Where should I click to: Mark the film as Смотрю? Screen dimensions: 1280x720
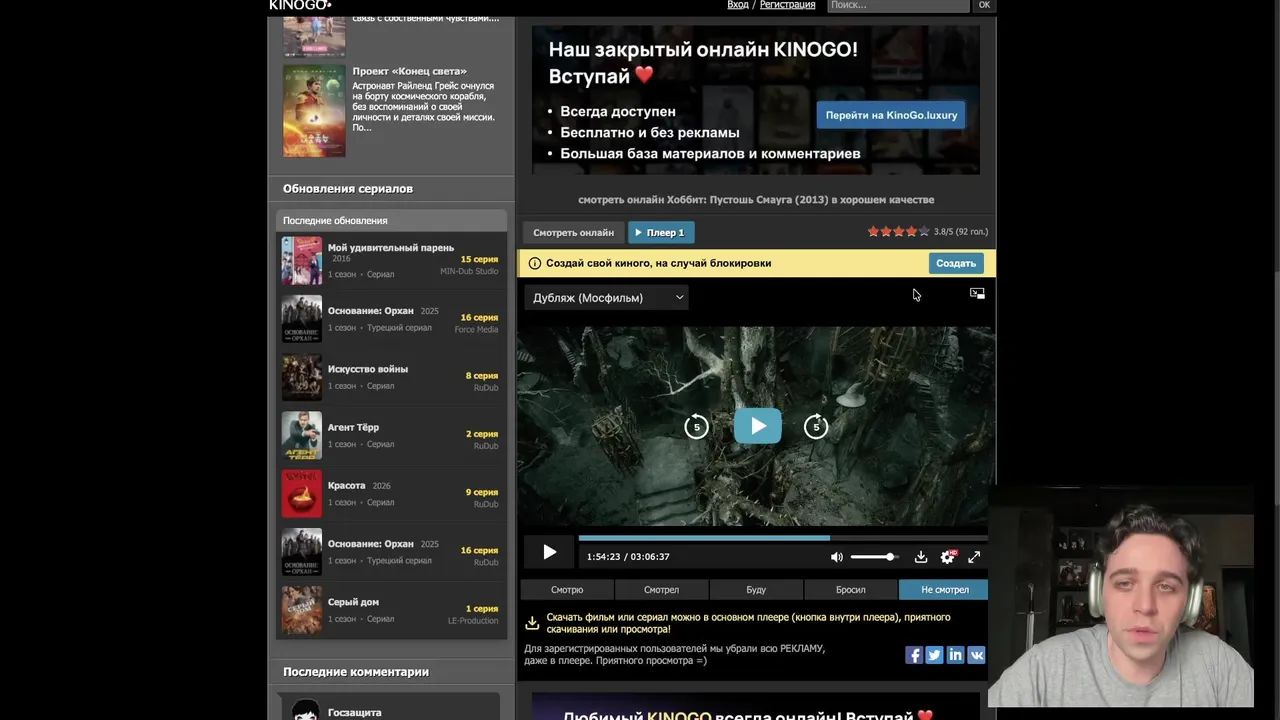567,590
